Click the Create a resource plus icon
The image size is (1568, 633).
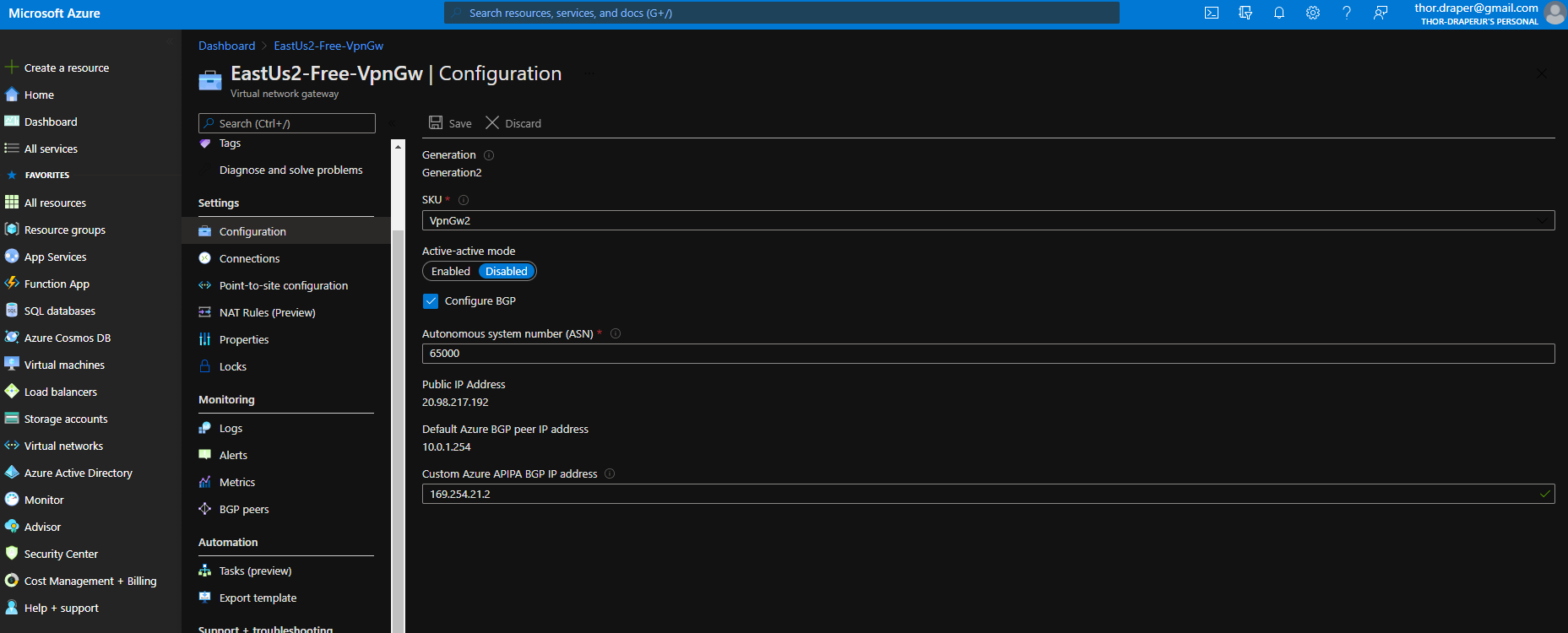(x=12, y=68)
